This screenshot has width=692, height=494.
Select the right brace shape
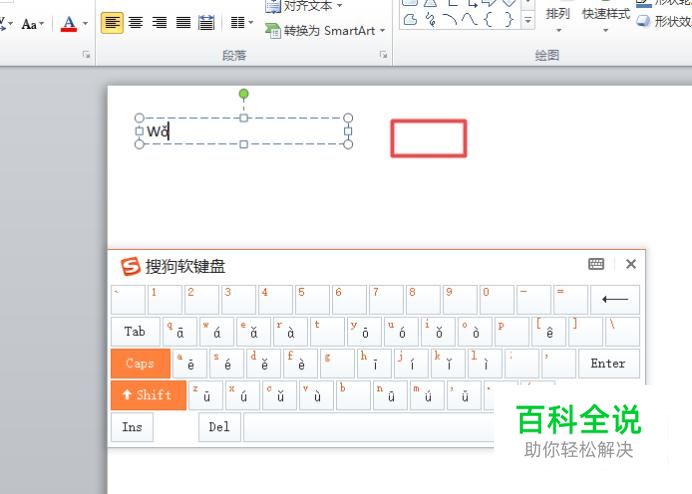coord(508,19)
